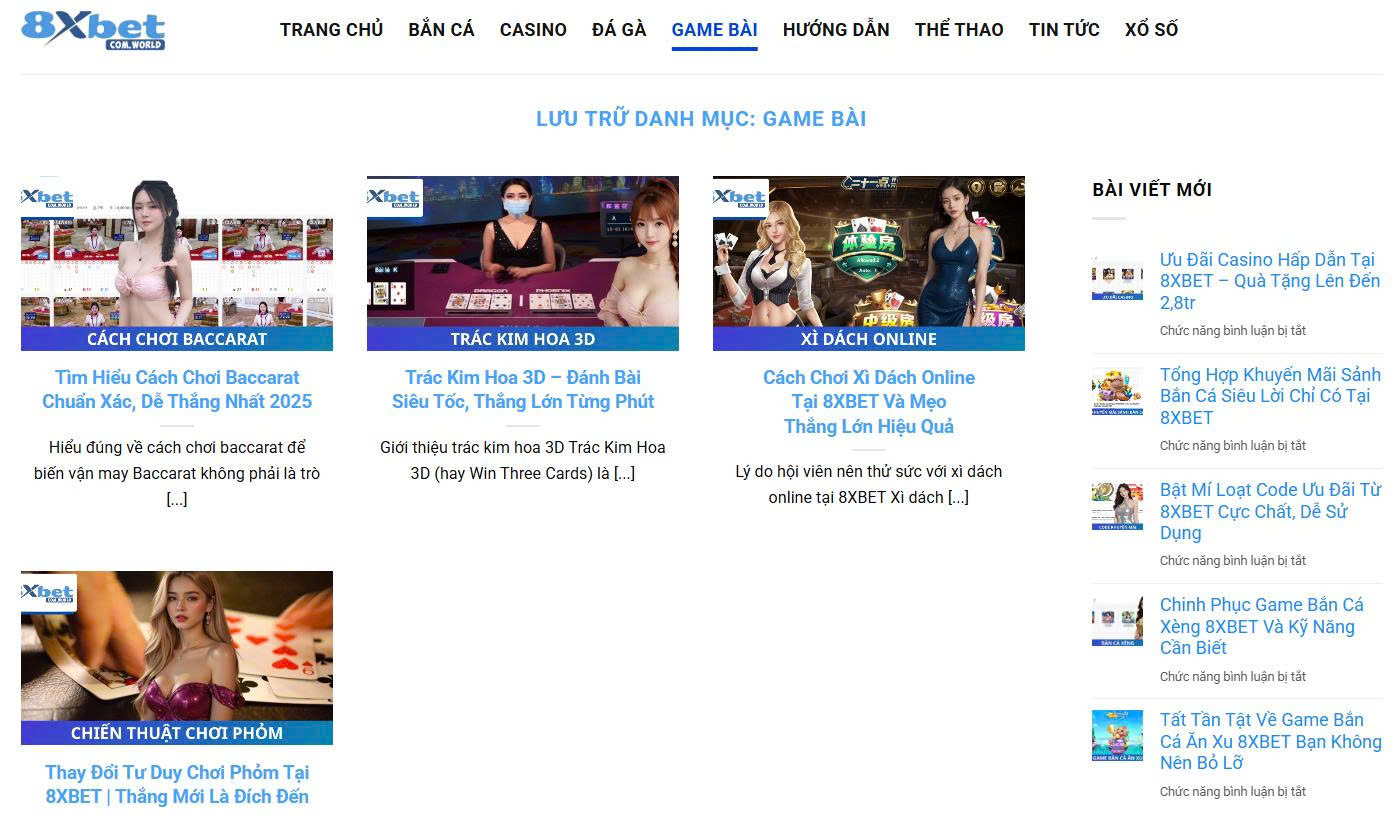Open article title Tìm Hiểu Cách Chơi Baccarat
1398x815 pixels.
177,389
